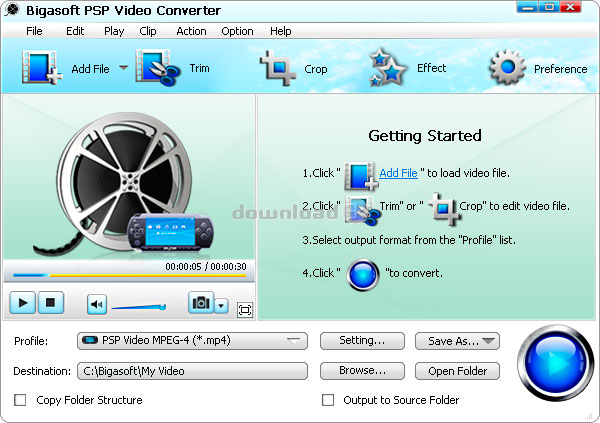This screenshot has height=423, width=600.
Task: Click the Browse... button
Action: 362,371
